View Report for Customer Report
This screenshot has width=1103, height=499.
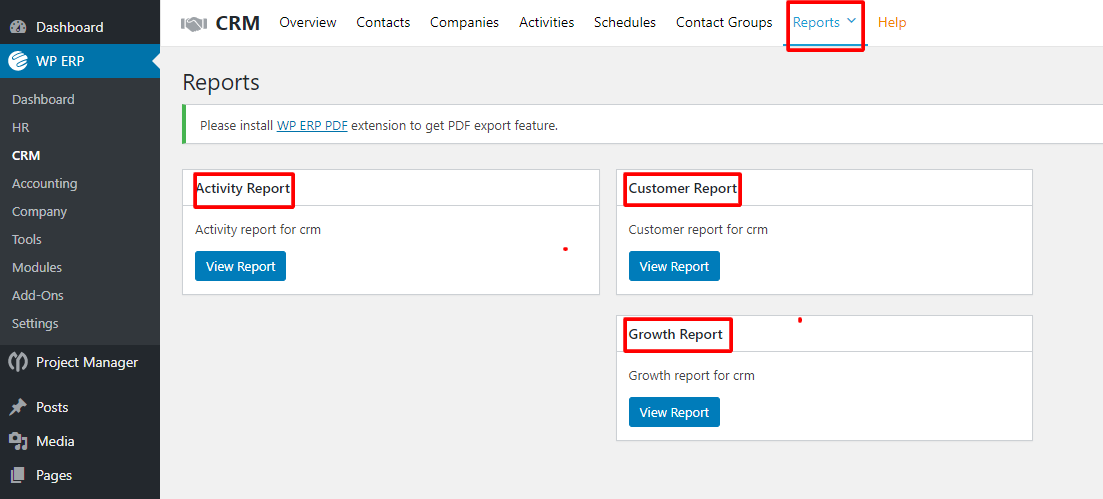tap(674, 266)
